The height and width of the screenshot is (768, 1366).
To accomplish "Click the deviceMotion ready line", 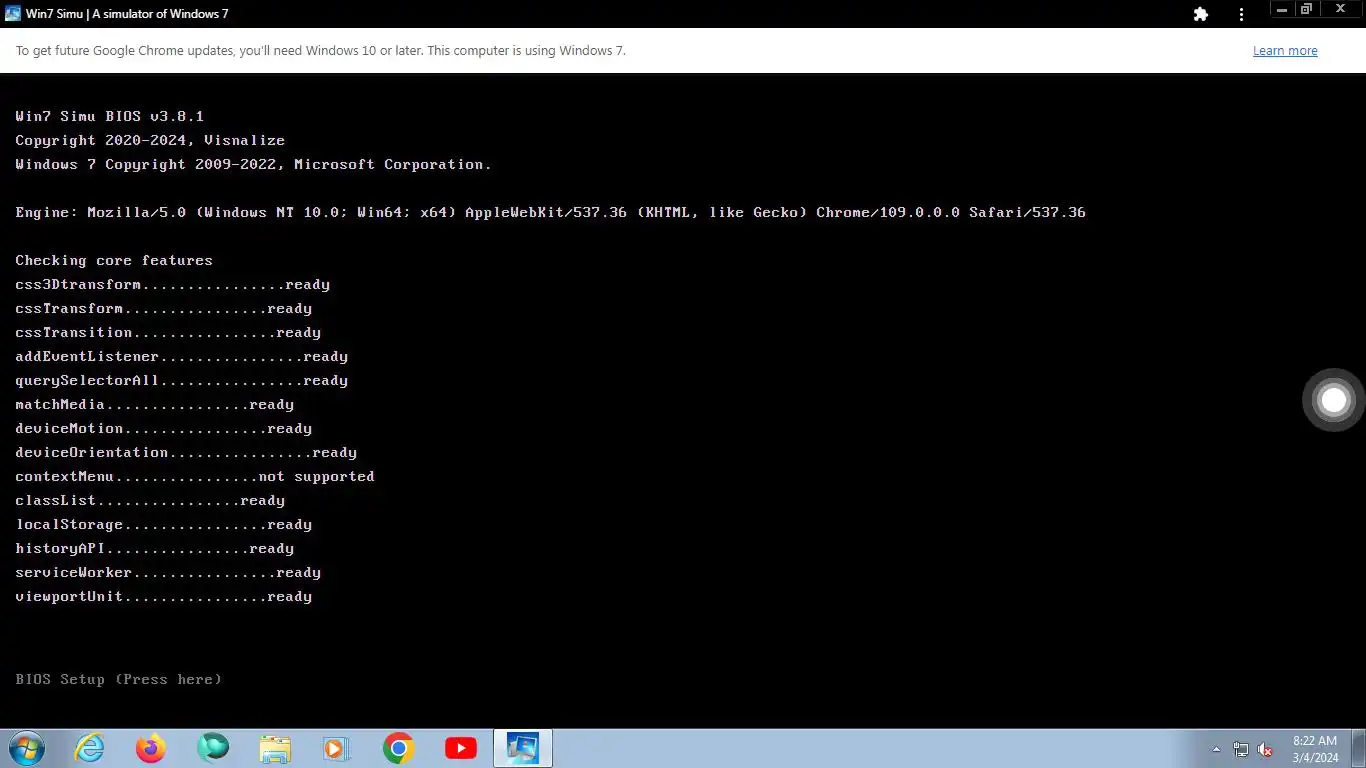I will pos(163,428).
